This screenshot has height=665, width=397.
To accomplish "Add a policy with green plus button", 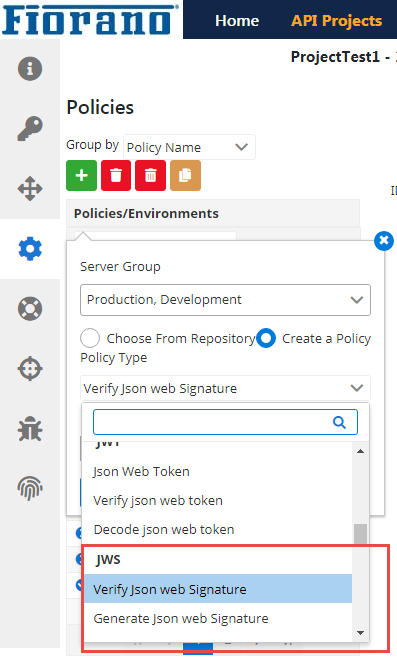I will 81,175.
